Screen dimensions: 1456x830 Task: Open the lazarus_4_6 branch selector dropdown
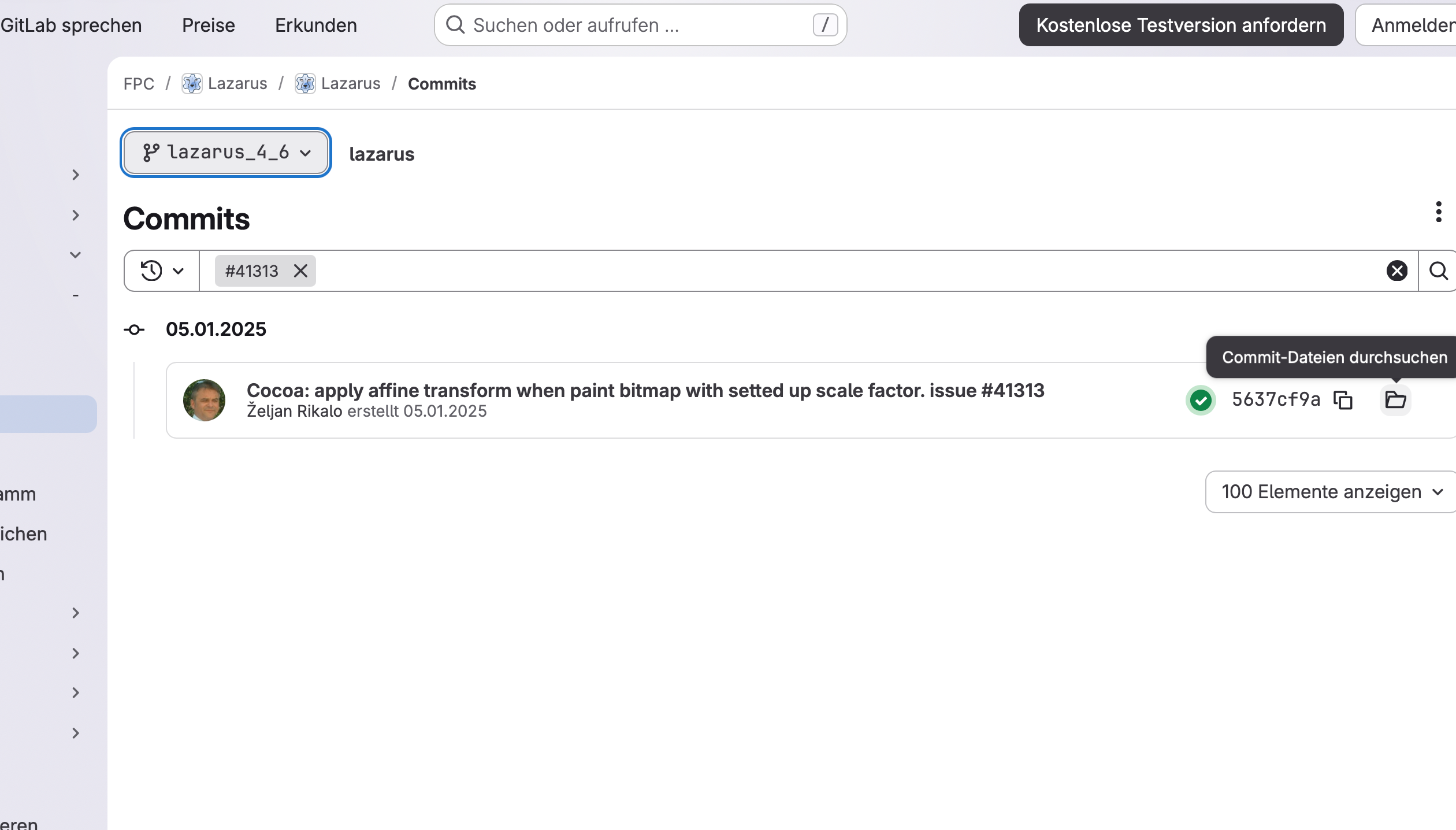[226, 153]
